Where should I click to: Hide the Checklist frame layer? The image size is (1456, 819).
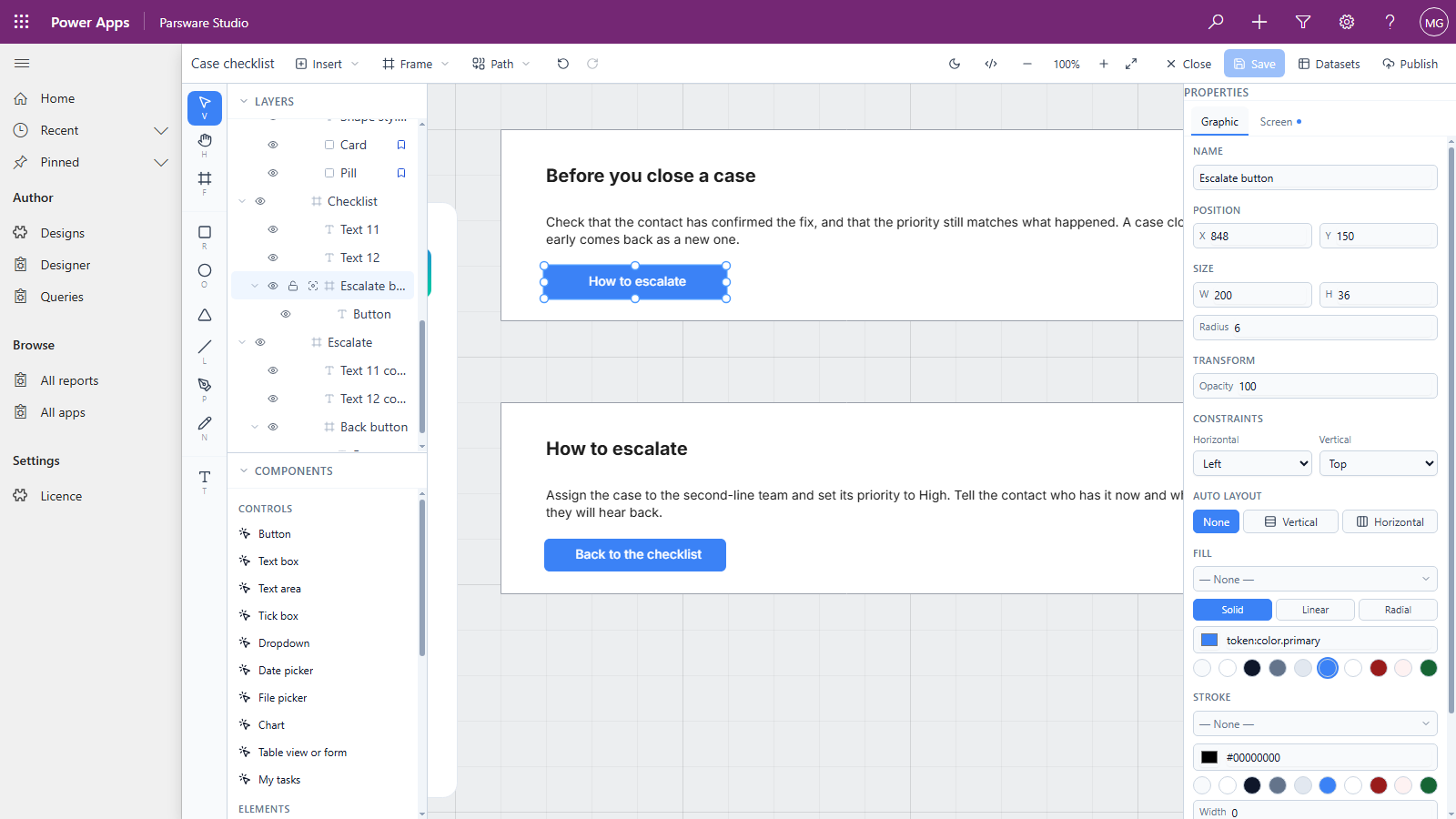(x=260, y=201)
